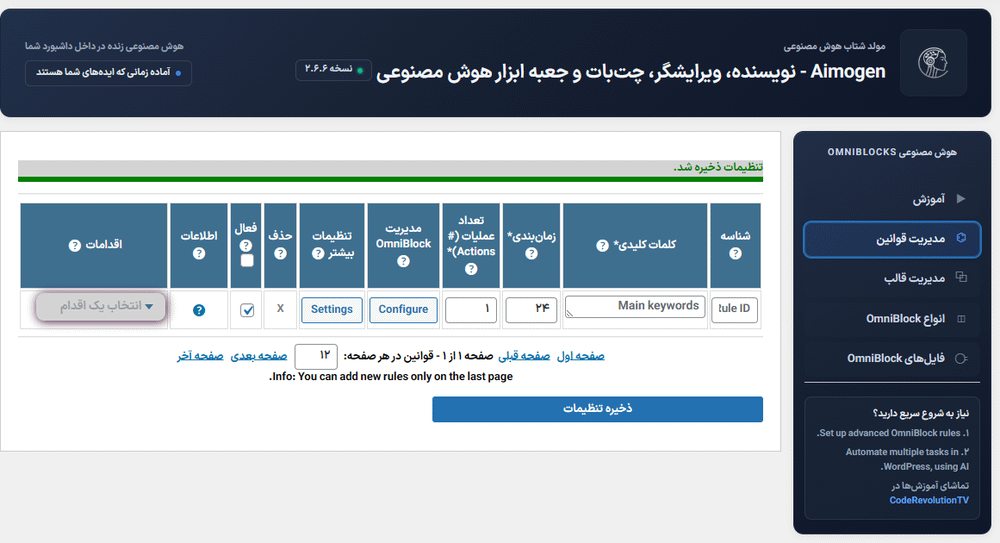Focus the Rule ID field

(x=734, y=309)
